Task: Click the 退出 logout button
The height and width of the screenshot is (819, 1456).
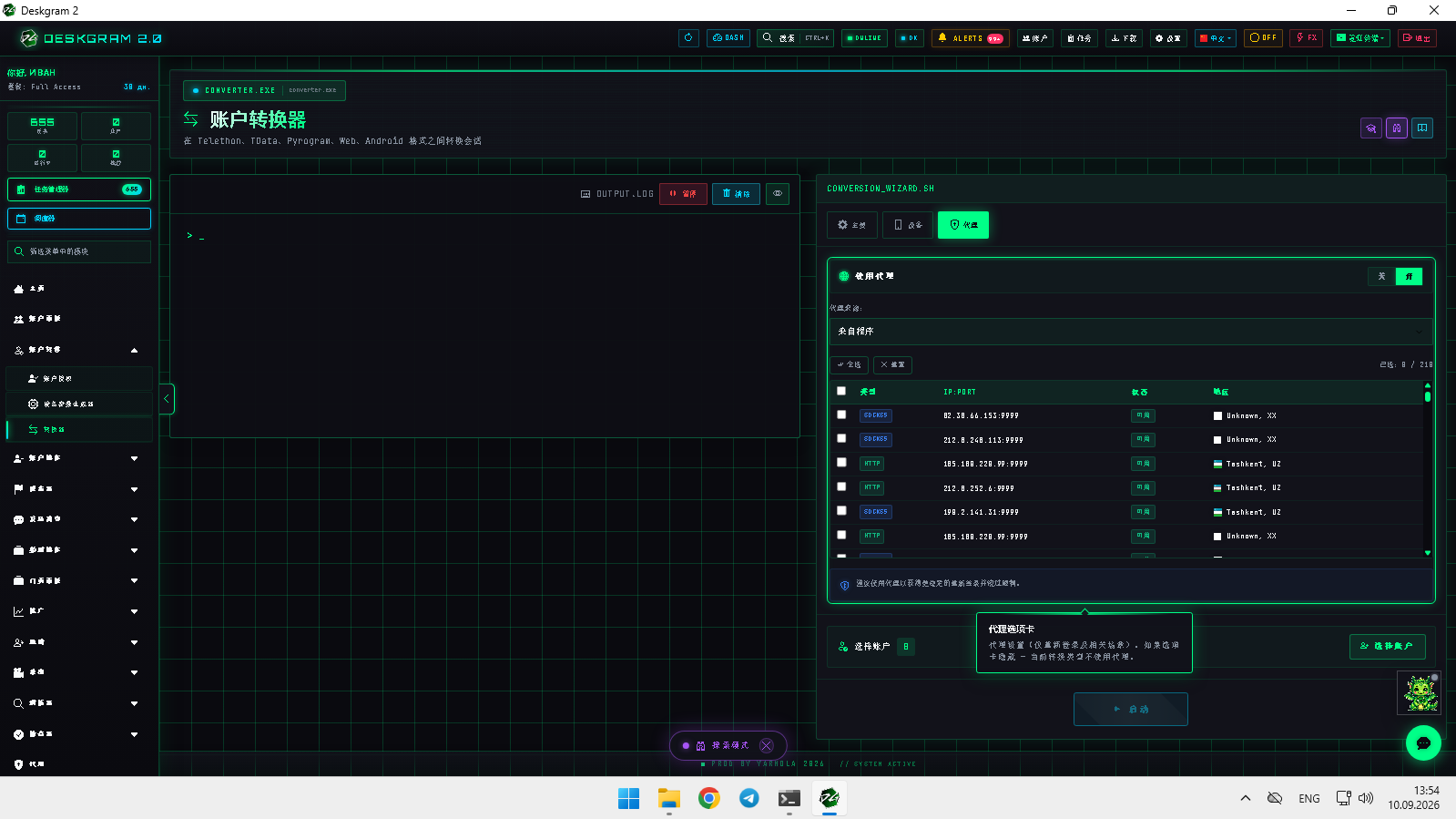Action: 1416,38
